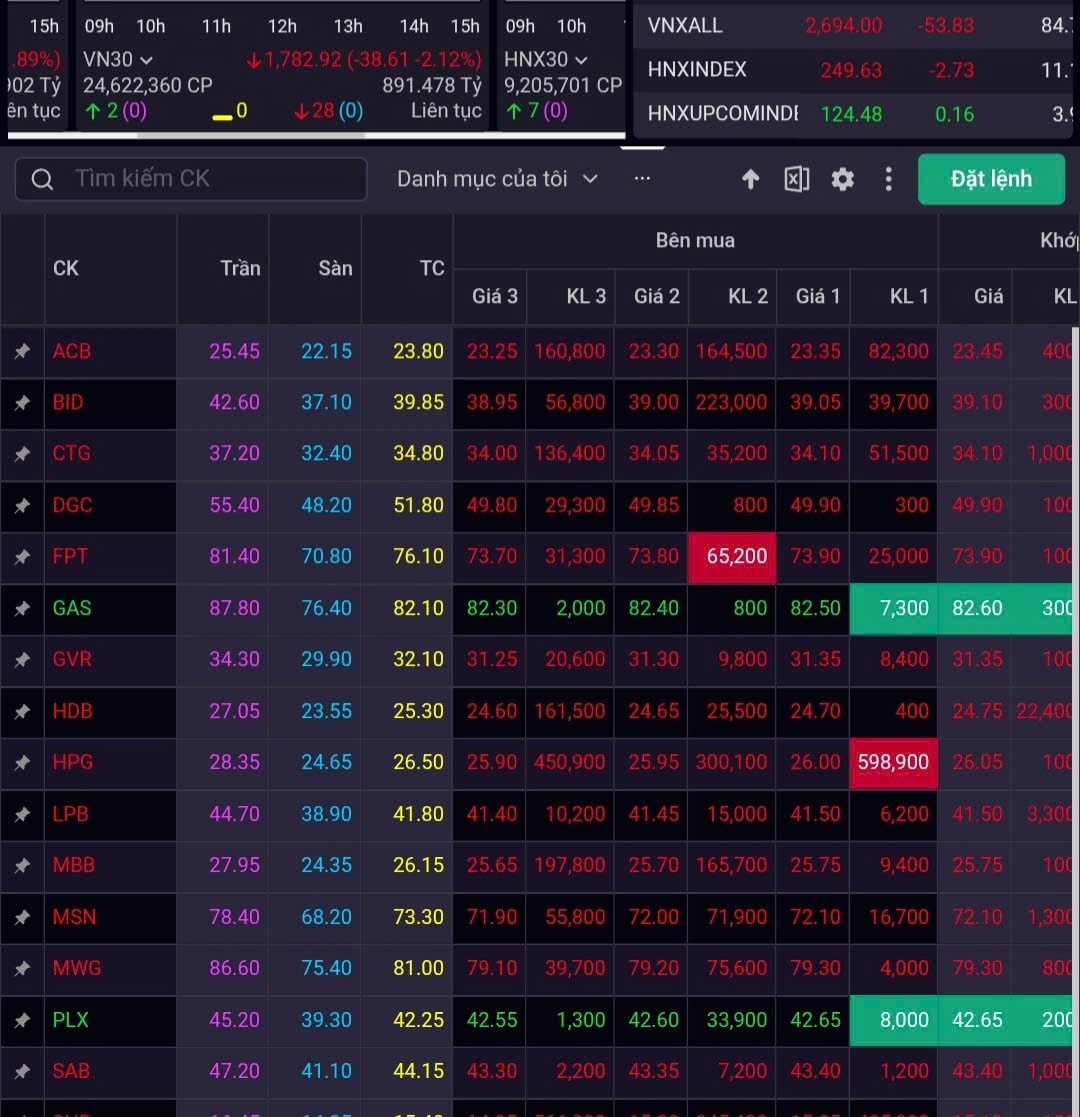Toggle the pin icon for ACB row
Screen dimensions: 1080x1117
(22, 351)
